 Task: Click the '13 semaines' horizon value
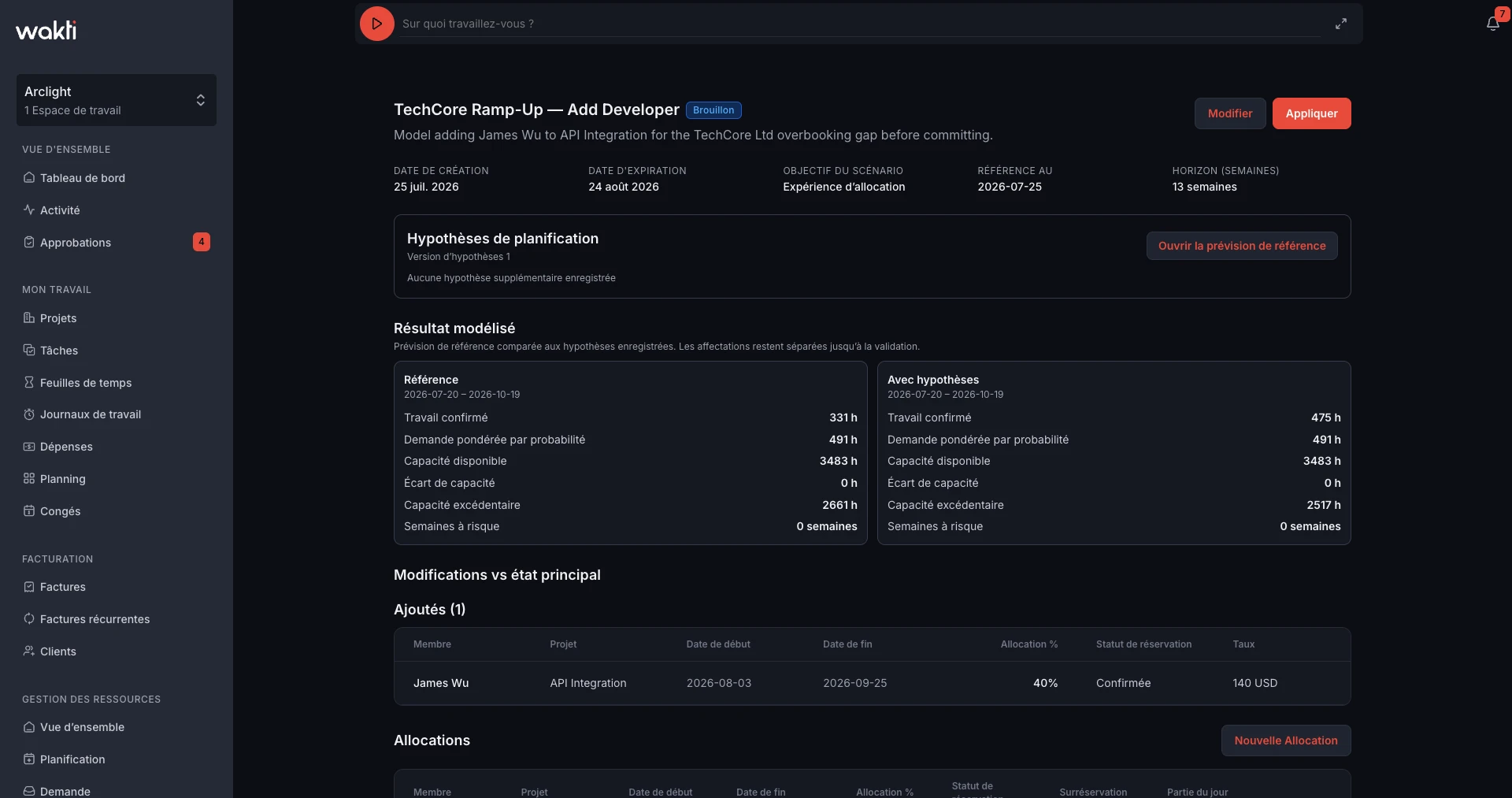(x=1204, y=187)
